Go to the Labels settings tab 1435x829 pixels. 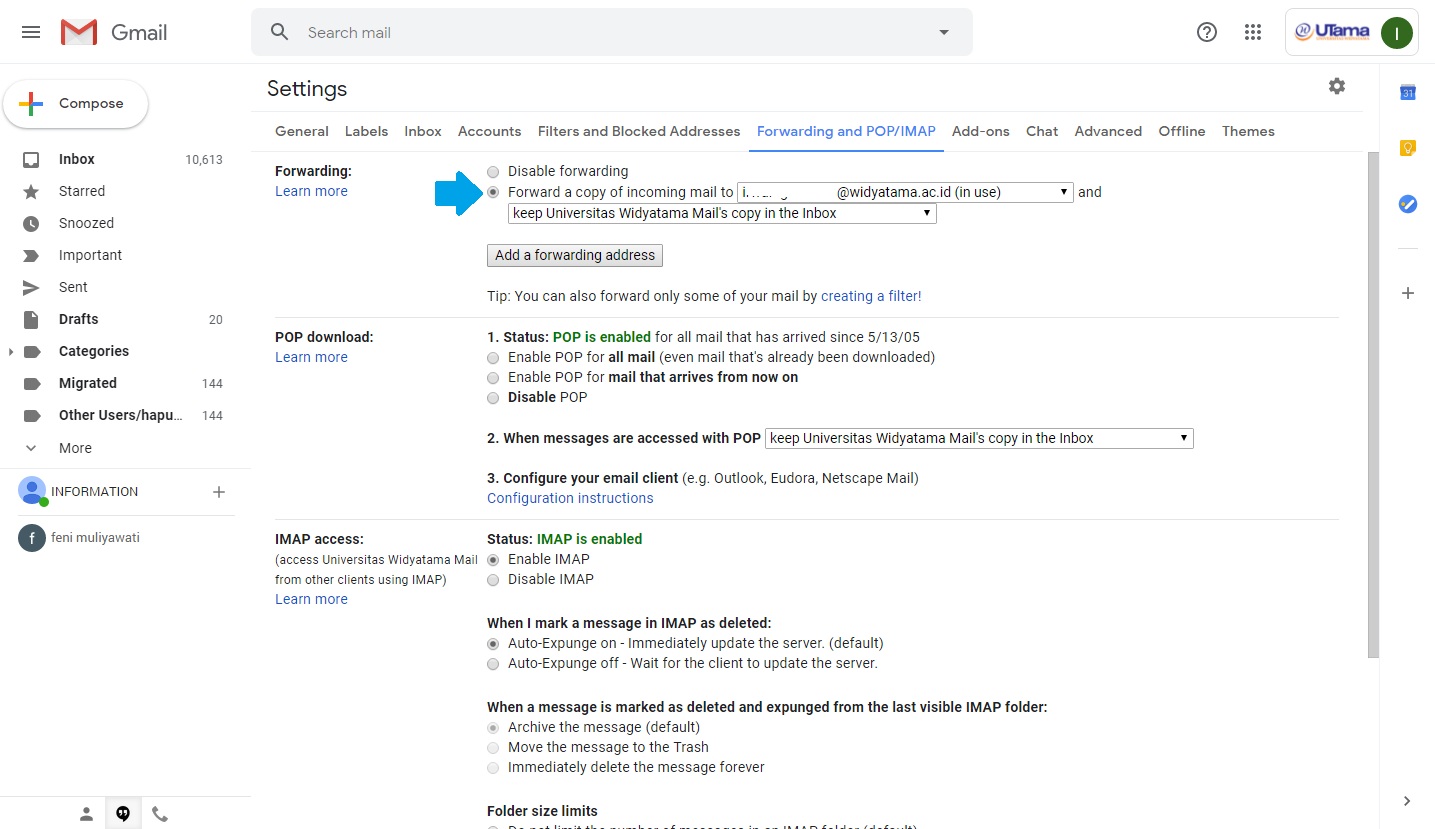[x=366, y=131]
